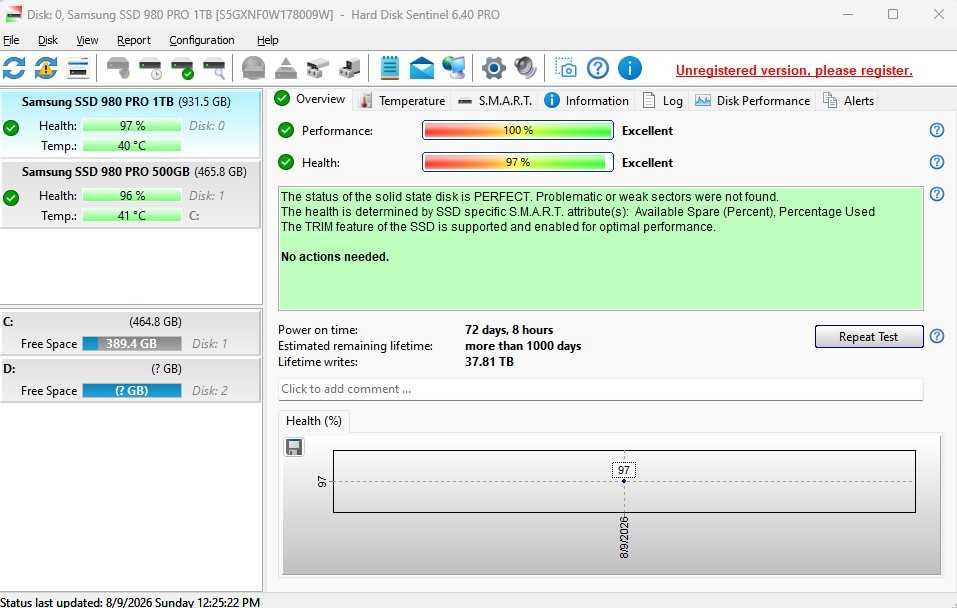The width and height of the screenshot is (957, 608).
Task: Click the blue Refresh arrows toolbar icon
Action: point(14,68)
